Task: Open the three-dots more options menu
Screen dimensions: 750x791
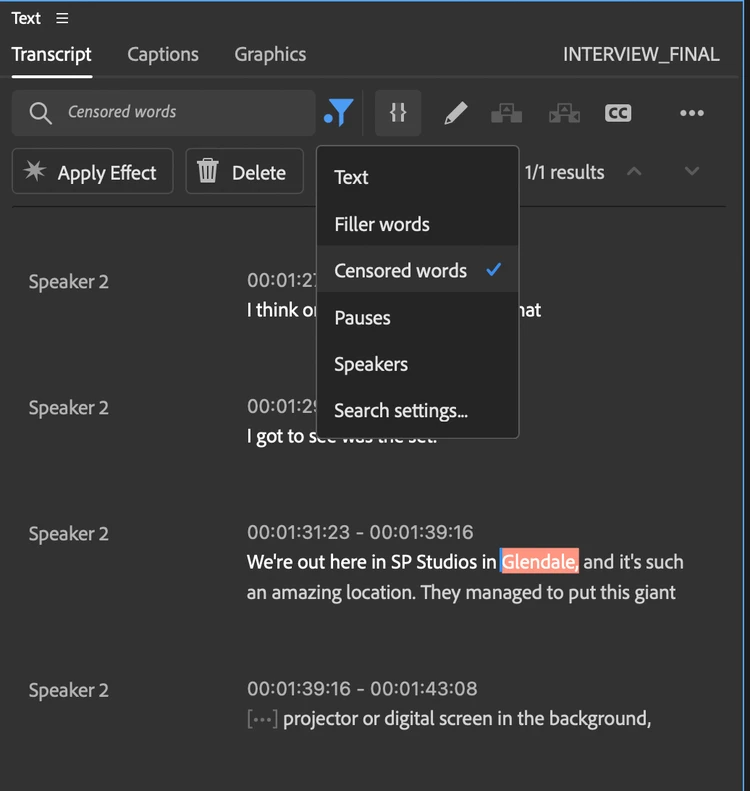Action: click(692, 113)
